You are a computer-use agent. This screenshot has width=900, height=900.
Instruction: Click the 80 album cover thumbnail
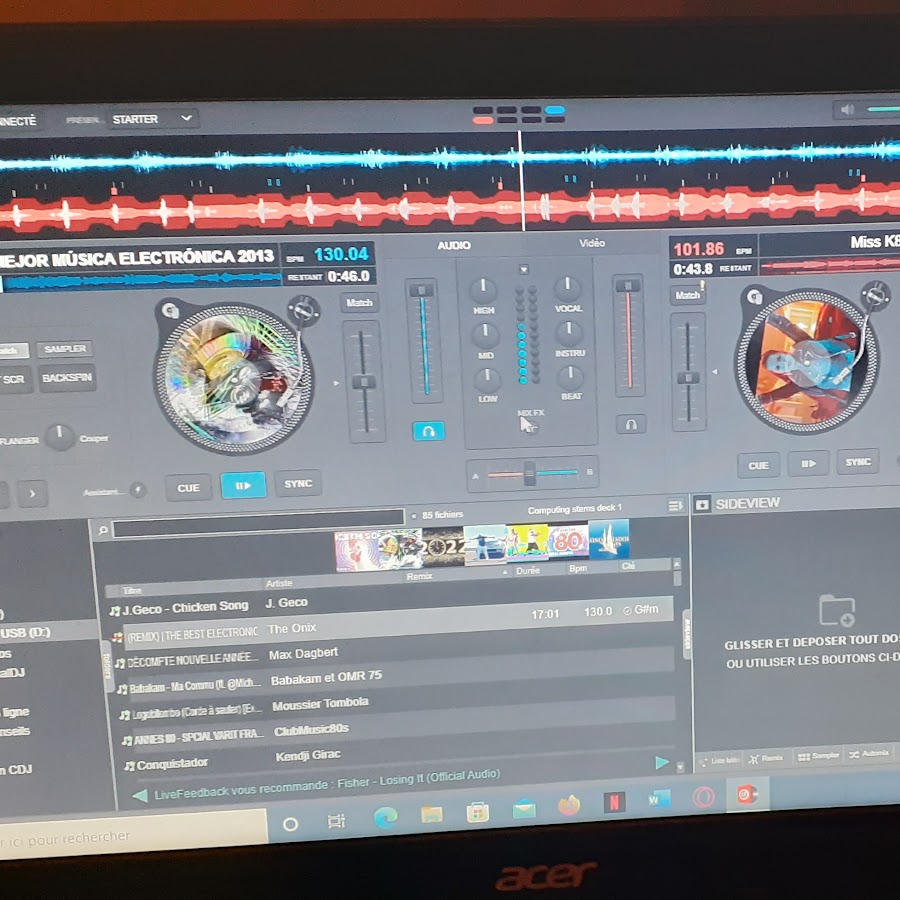click(568, 541)
